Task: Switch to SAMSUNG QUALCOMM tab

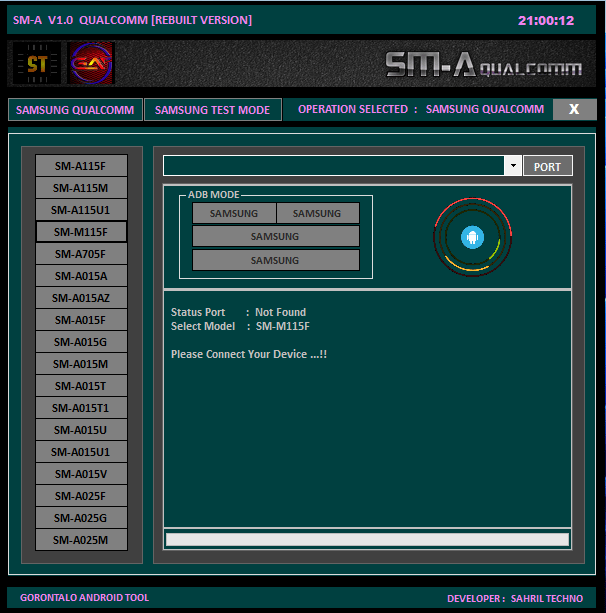Action: click(x=75, y=110)
